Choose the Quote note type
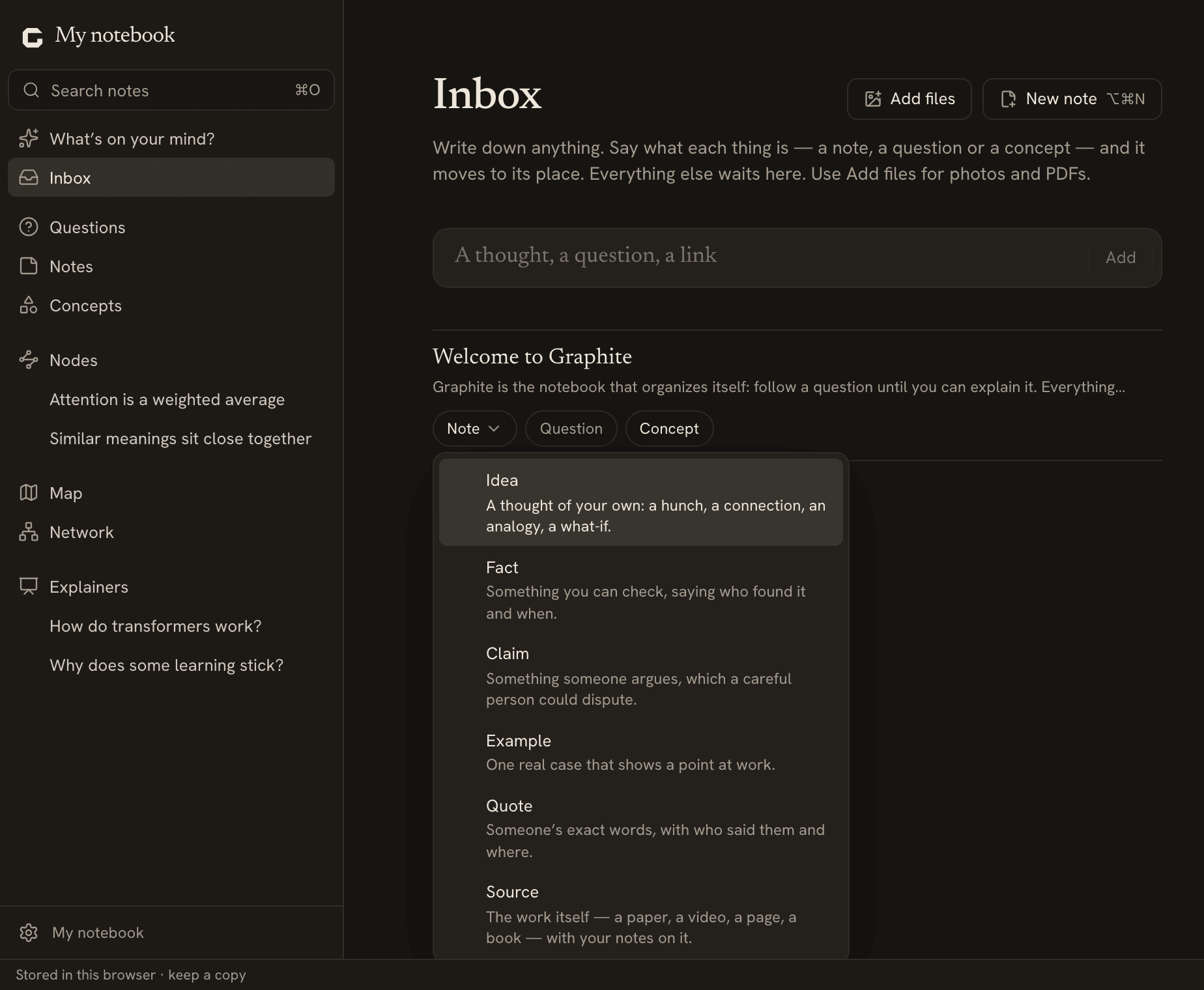 pyautogui.click(x=641, y=828)
